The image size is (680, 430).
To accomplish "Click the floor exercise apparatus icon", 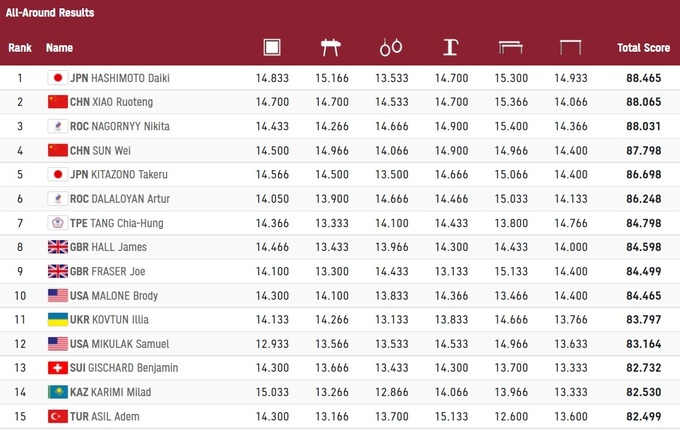I will (x=271, y=47).
